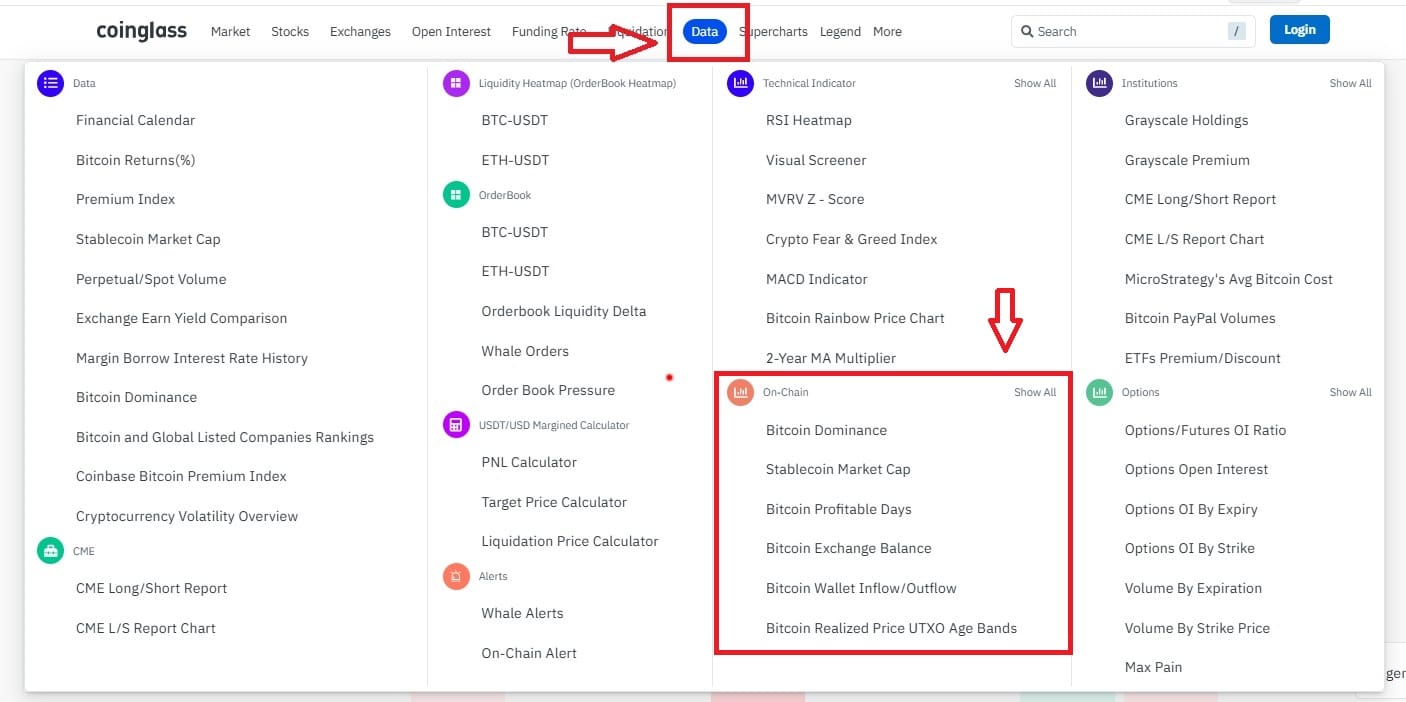Screen dimensions: 1406x702
Task: Select the Data tab in navigation
Action: coord(704,31)
